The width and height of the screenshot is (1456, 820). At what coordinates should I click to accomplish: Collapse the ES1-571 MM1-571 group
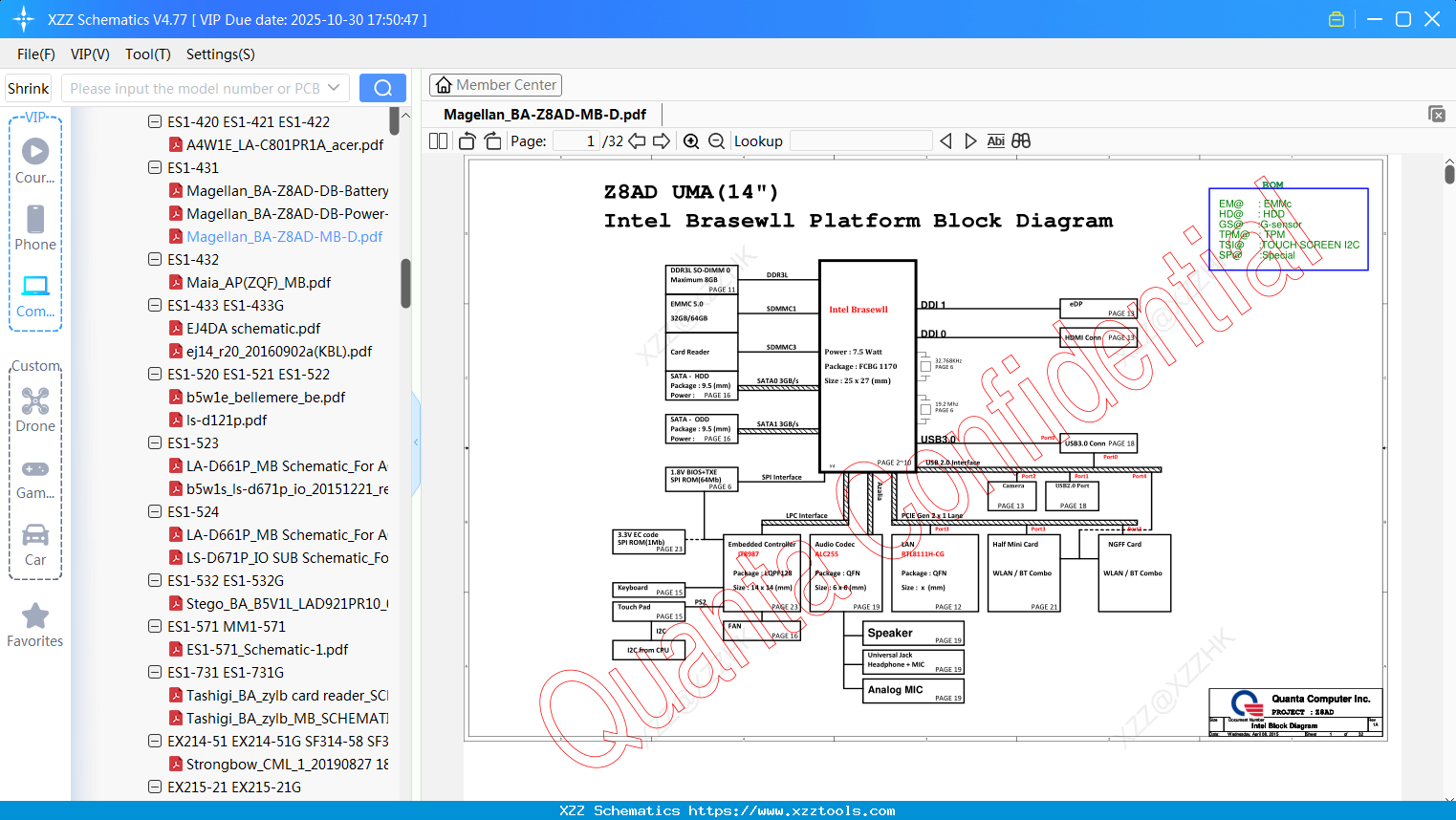(155, 626)
